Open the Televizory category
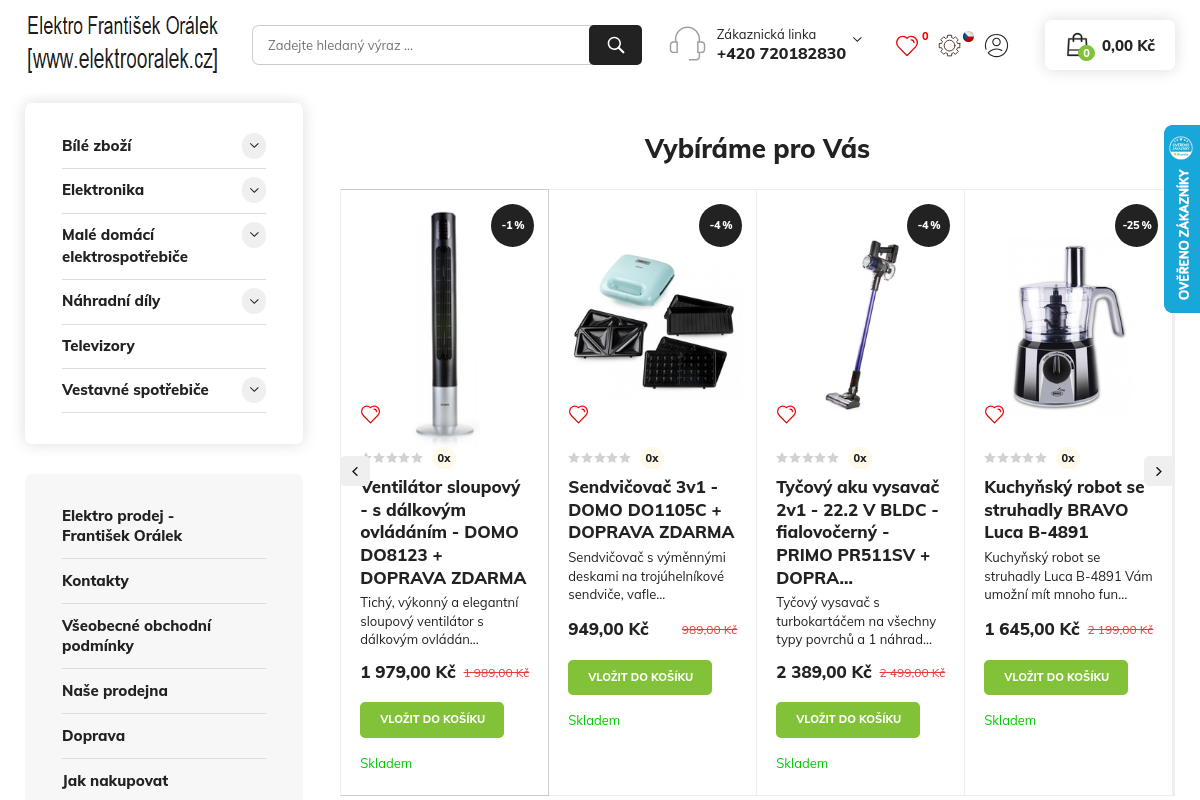The image size is (1200, 800). click(x=98, y=346)
